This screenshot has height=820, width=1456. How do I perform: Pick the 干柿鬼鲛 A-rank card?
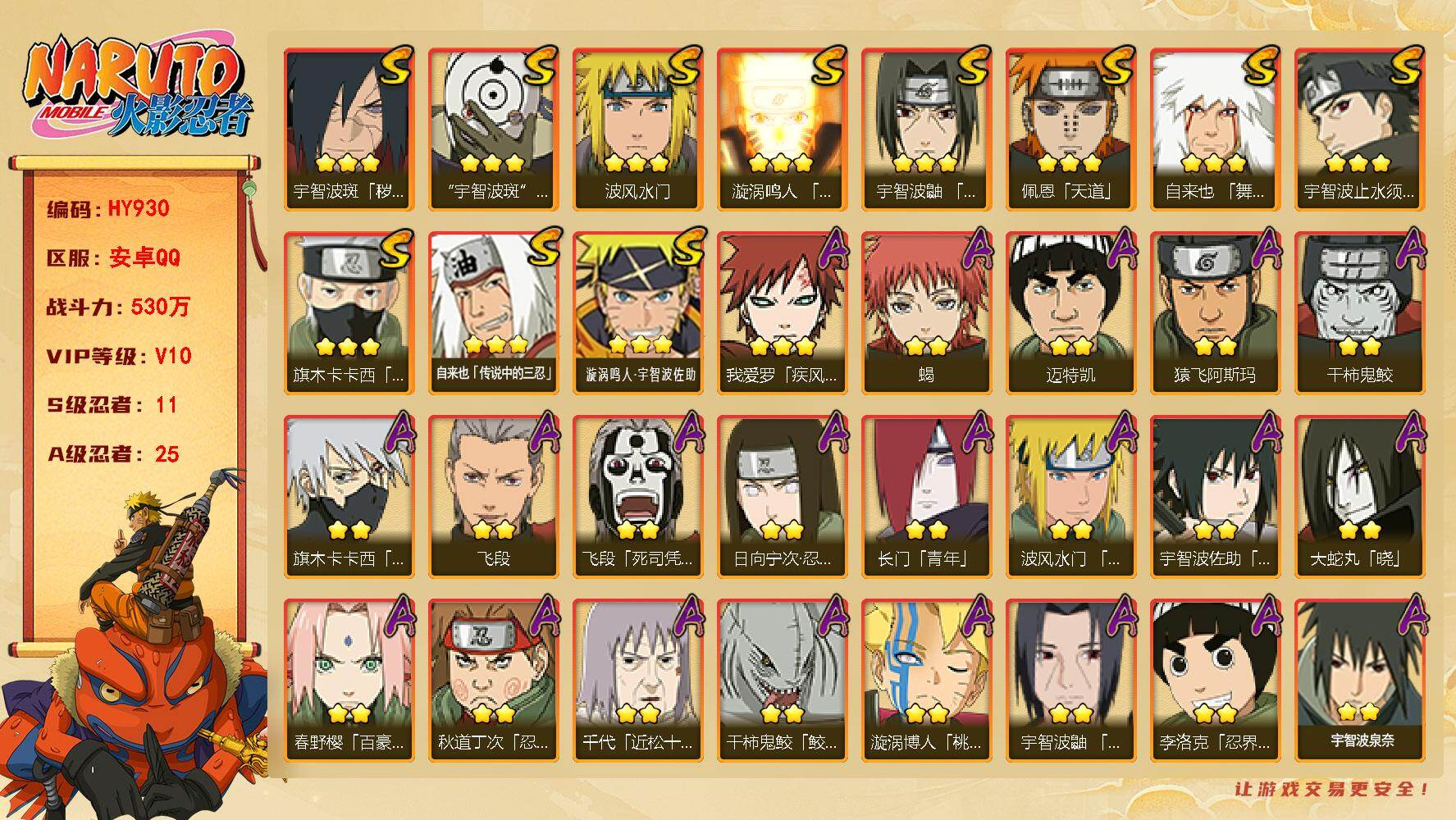click(x=1359, y=312)
